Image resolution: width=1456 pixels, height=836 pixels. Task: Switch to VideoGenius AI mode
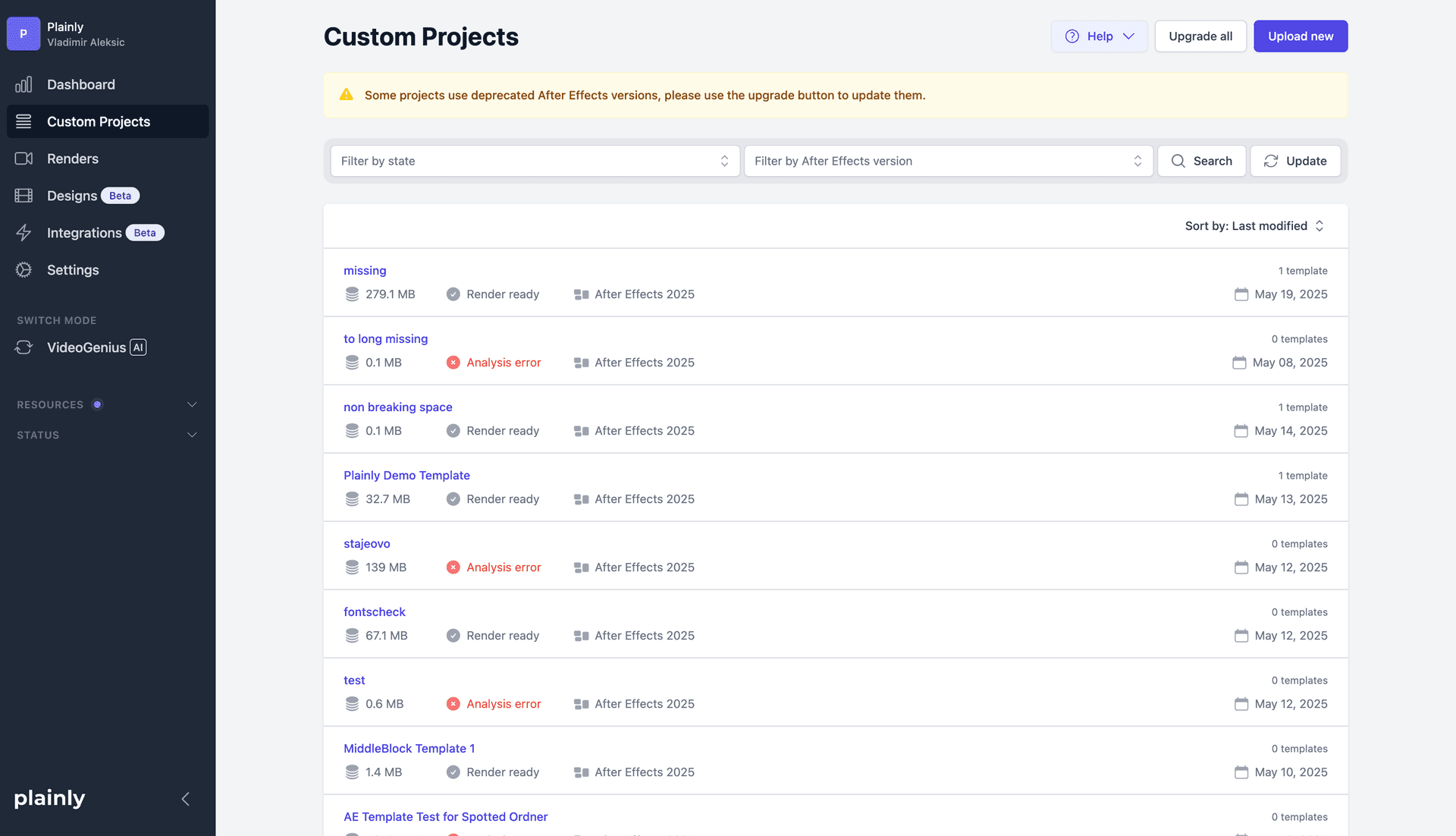[x=86, y=347]
